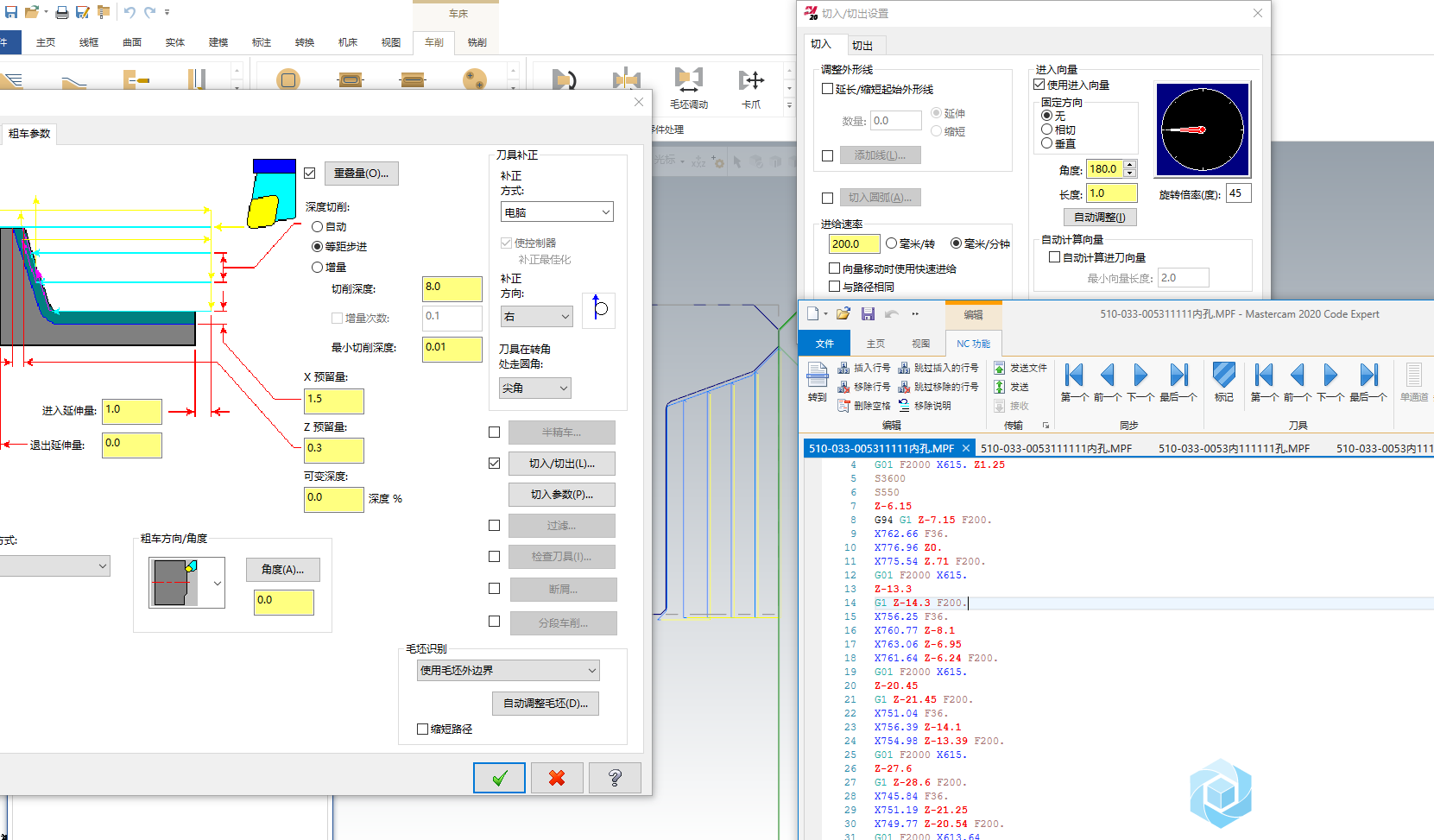Open the 主页 ribbon tab in Mastercam
Viewport: 1434px width, 840px height.
pyautogui.click(x=46, y=42)
